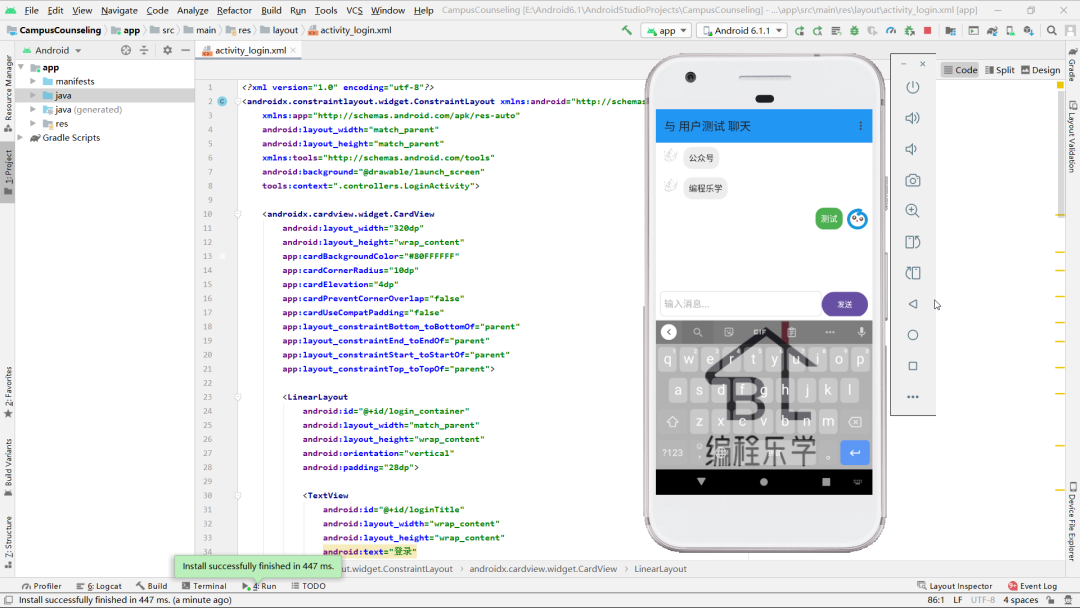Screen dimensions: 1080x608
Task: Take an emulator screenshot with camera icon
Action: pos(913,180)
